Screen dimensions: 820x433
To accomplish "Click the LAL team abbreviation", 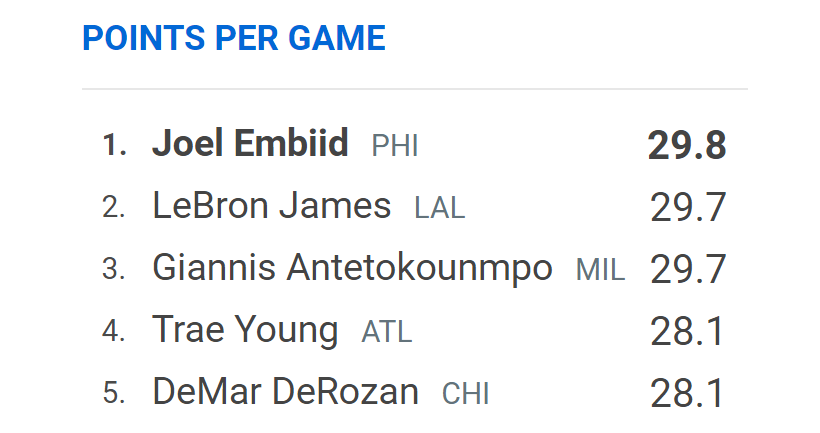I will (440, 209).
